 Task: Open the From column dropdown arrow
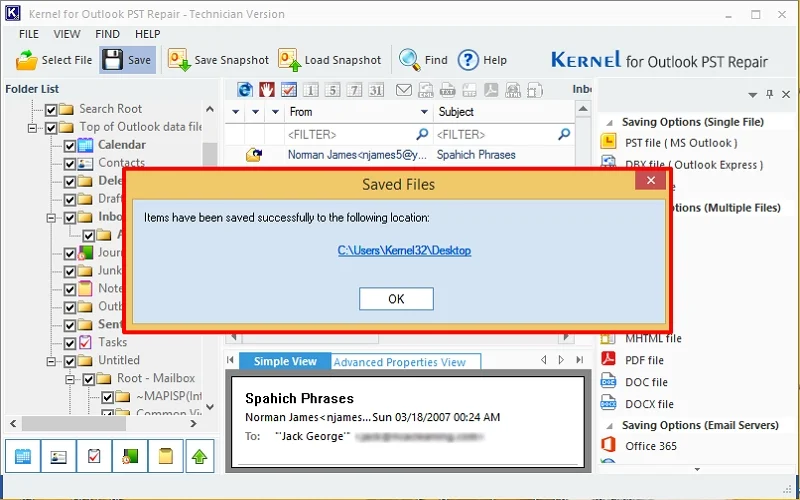point(423,112)
